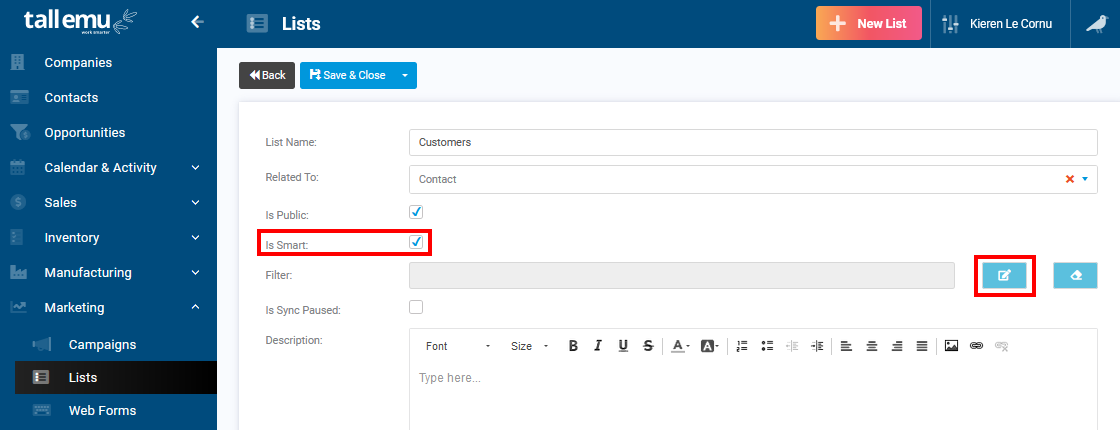
Task: Justify text
Action: point(922,346)
